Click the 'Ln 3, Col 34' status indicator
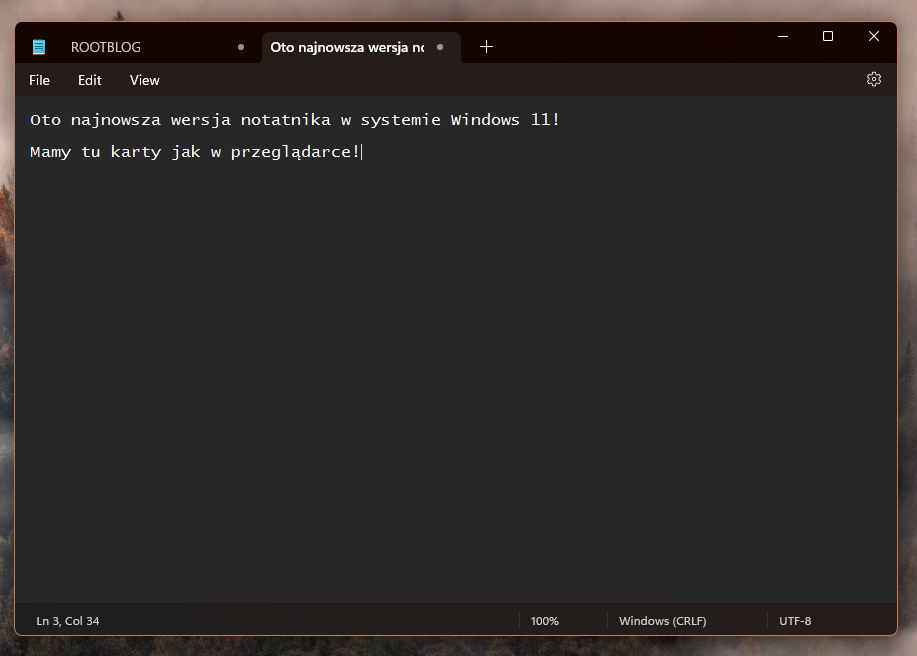 (x=68, y=621)
